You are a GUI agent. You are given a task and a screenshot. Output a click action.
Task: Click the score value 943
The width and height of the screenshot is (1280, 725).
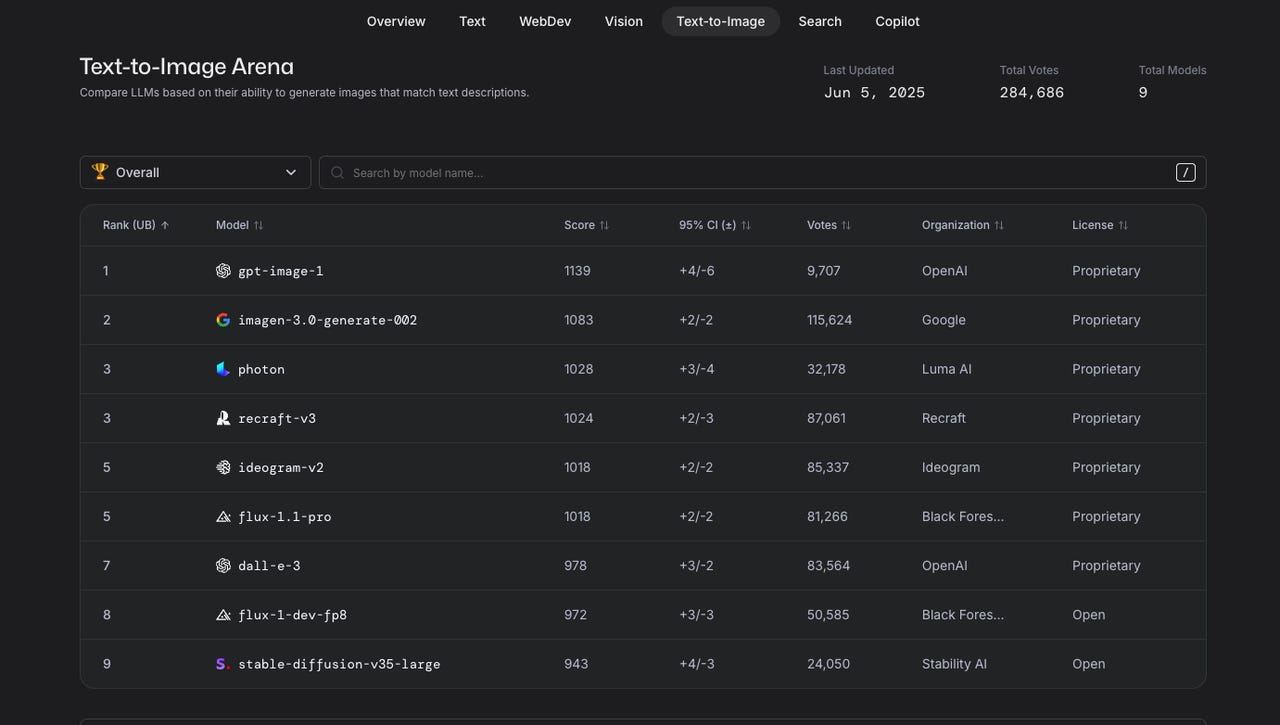click(x=576, y=664)
